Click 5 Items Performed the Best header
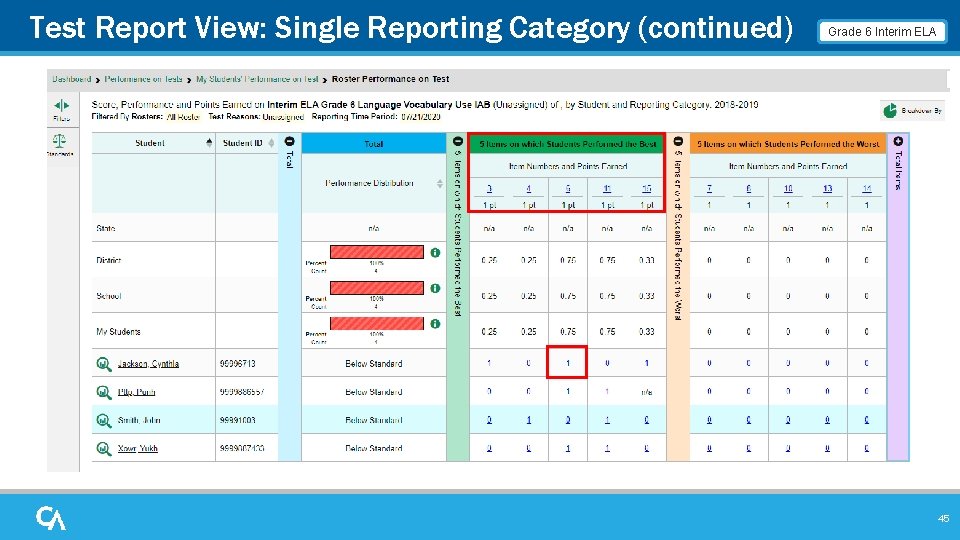Screen dimensions: 960x540 [567, 144]
